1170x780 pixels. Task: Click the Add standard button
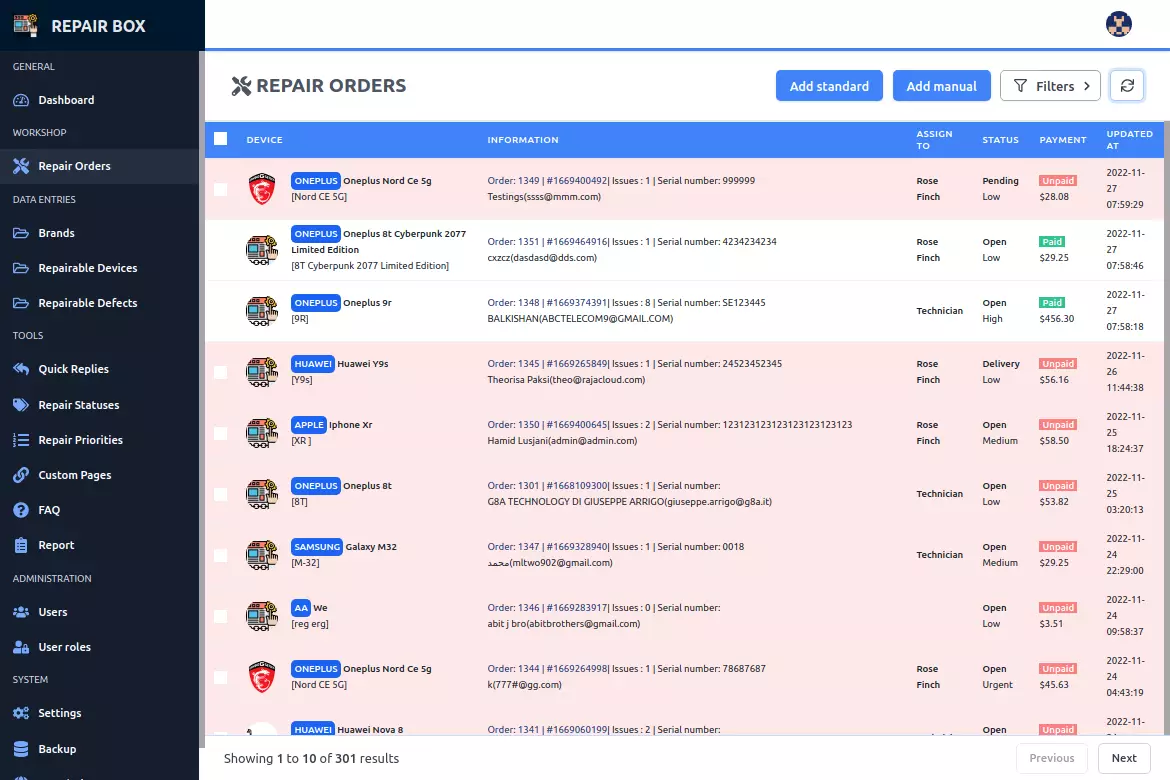coord(829,86)
